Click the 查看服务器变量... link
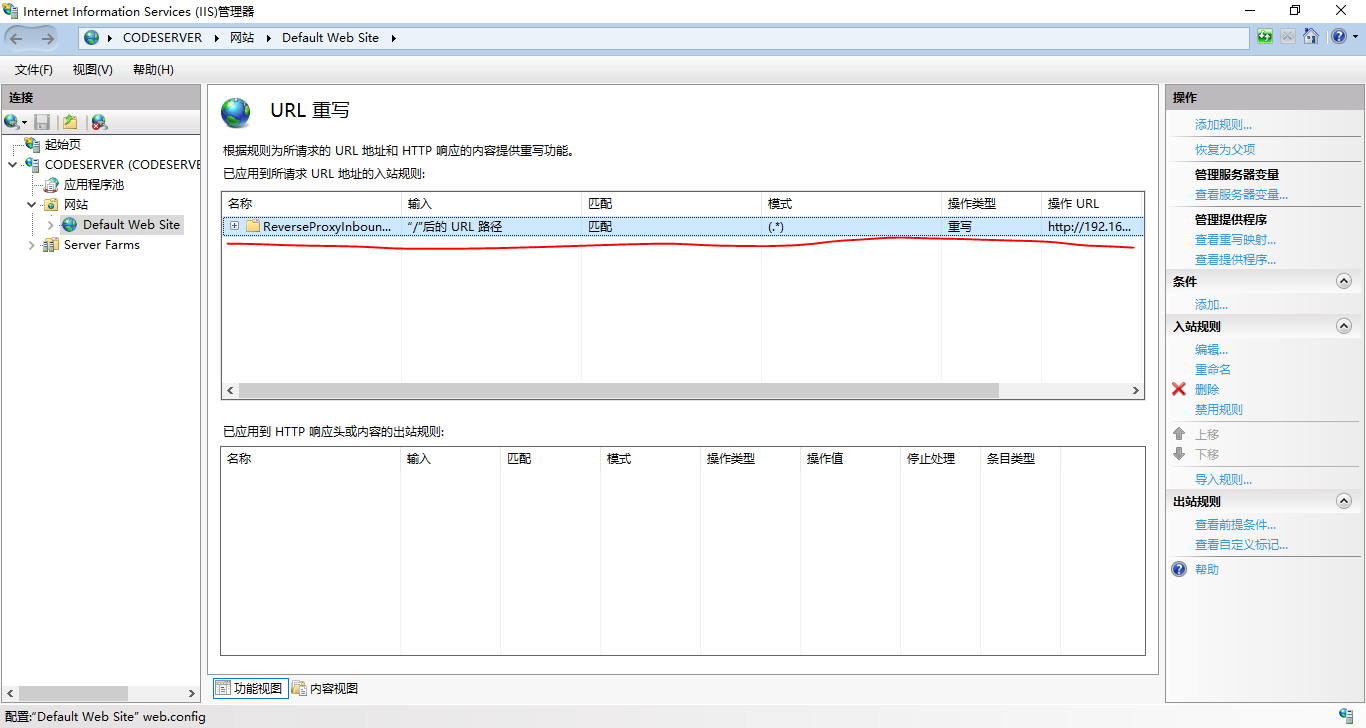 1241,195
